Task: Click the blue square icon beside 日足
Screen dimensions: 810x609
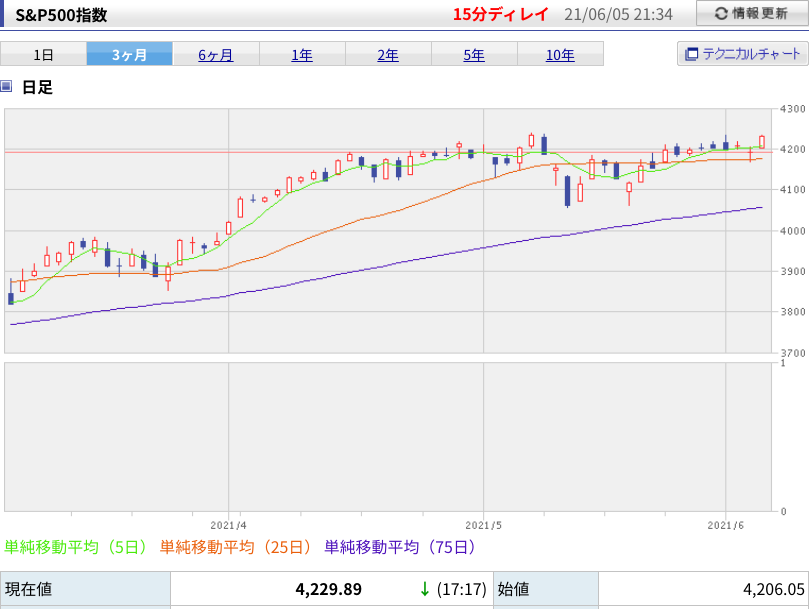Action: pos(6,86)
